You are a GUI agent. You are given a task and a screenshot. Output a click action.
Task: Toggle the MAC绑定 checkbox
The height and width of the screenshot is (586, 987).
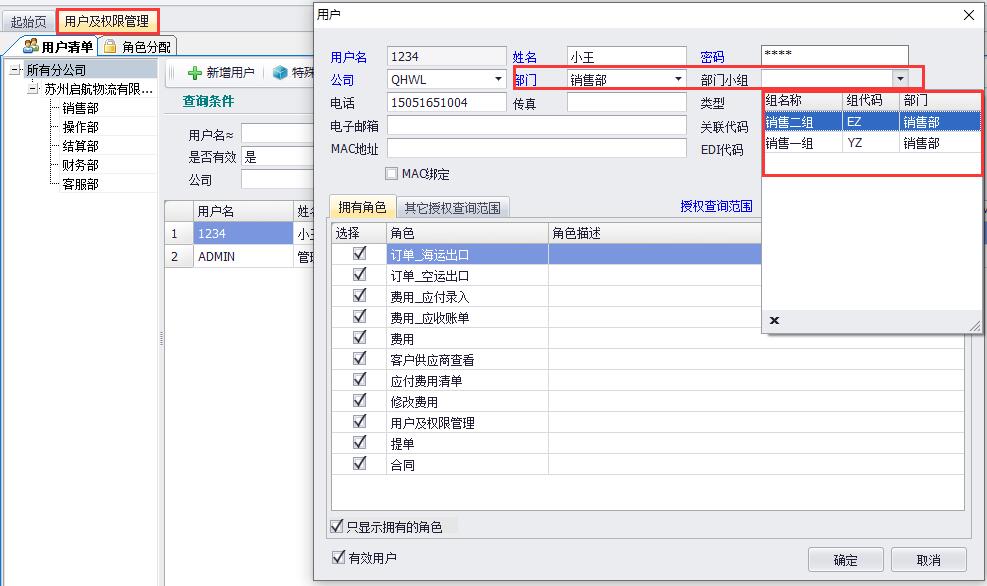pos(392,174)
